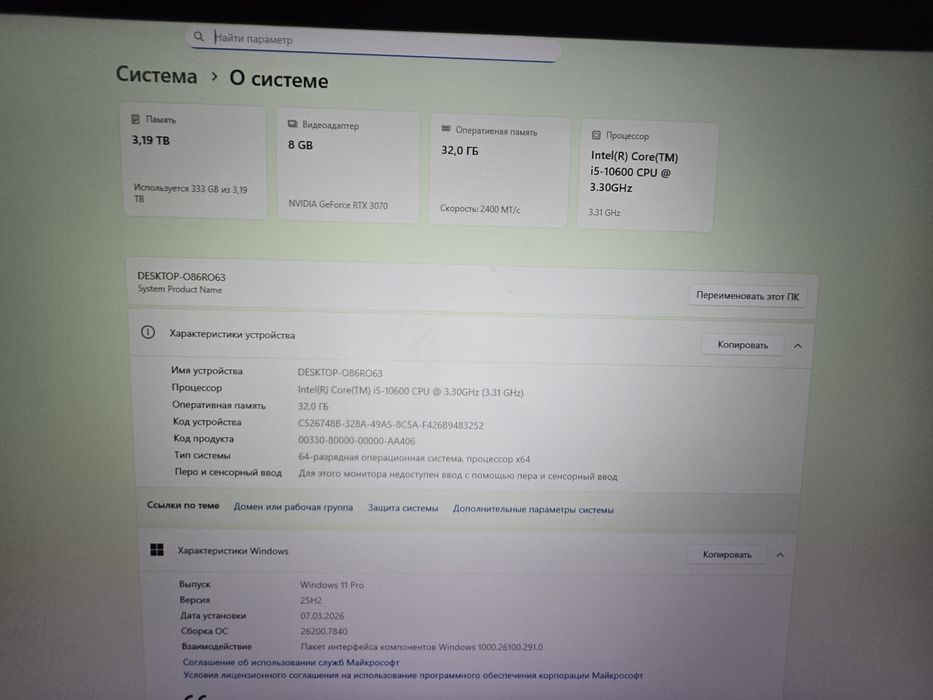Screen dimensions: 933x700
Task: Select install date "07.03.2026"
Action: point(322,616)
